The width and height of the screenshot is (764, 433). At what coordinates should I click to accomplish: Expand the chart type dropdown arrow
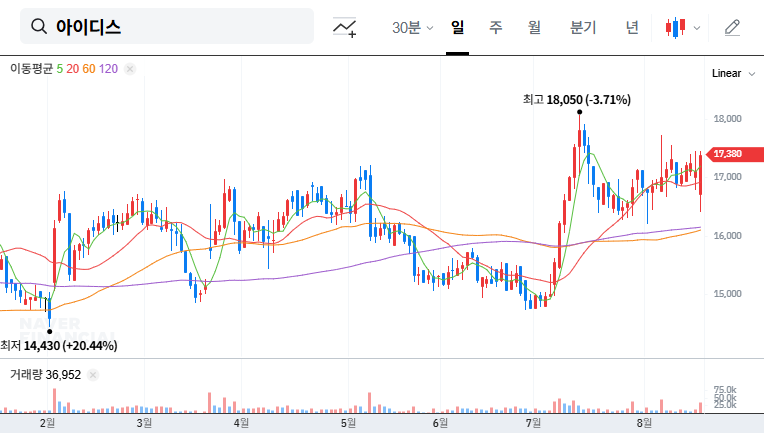point(697,28)
